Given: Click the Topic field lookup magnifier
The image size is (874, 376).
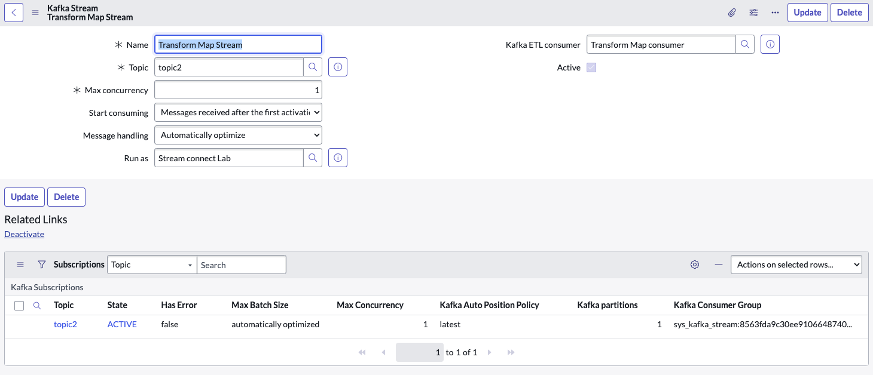Looking at the screenshot, I should 313,67.
